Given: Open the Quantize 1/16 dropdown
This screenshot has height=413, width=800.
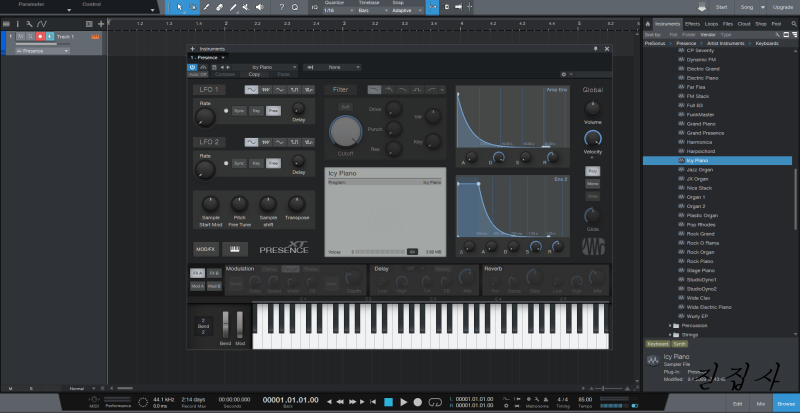Looking at the screenshot, I should click(x=337, y=10).
